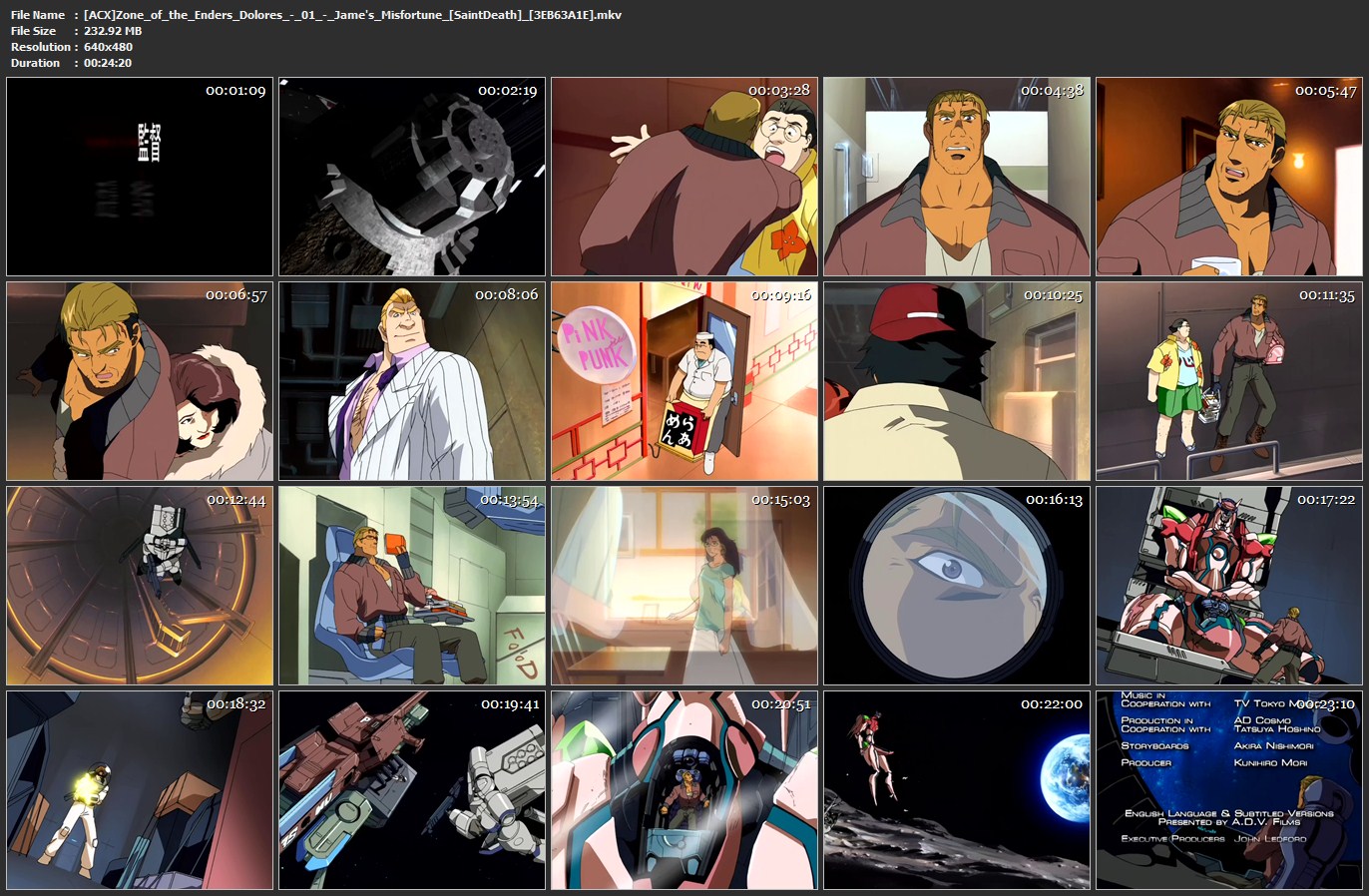Viewport: 1369px width, 896px height.
Task: Click the File Name label
Action: [x=38, y=15]
